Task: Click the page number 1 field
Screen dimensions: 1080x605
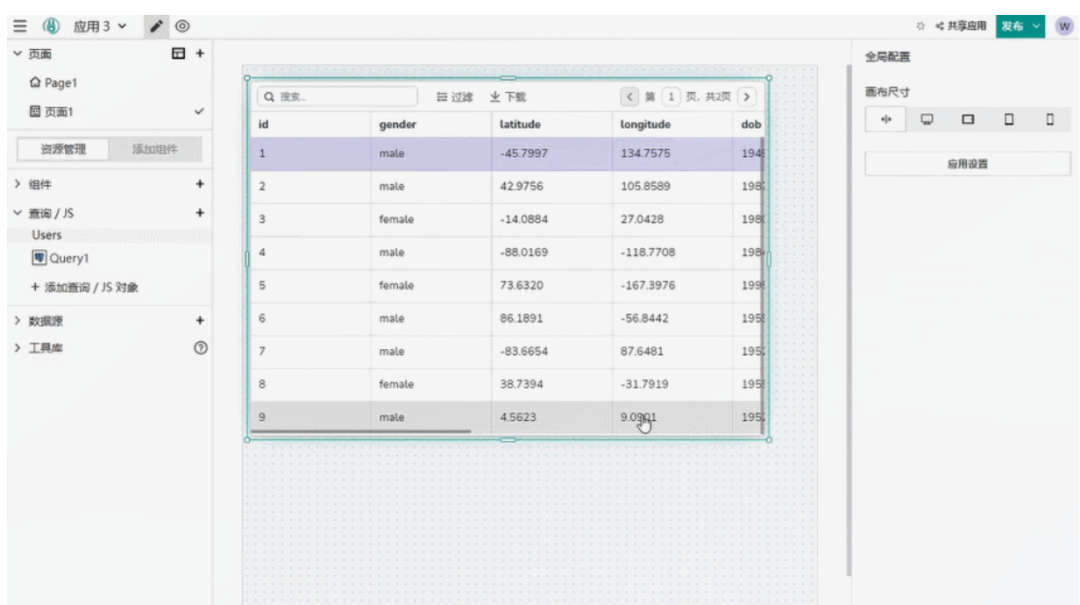Action: point(671,97)
